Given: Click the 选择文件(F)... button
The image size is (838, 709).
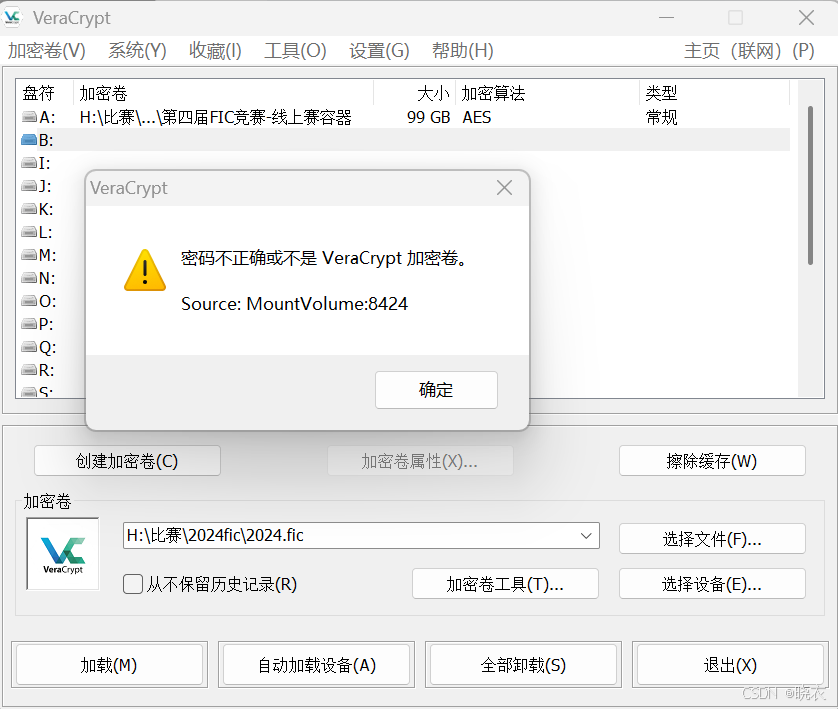Looking at the screenshot, I should pos(712,539).
